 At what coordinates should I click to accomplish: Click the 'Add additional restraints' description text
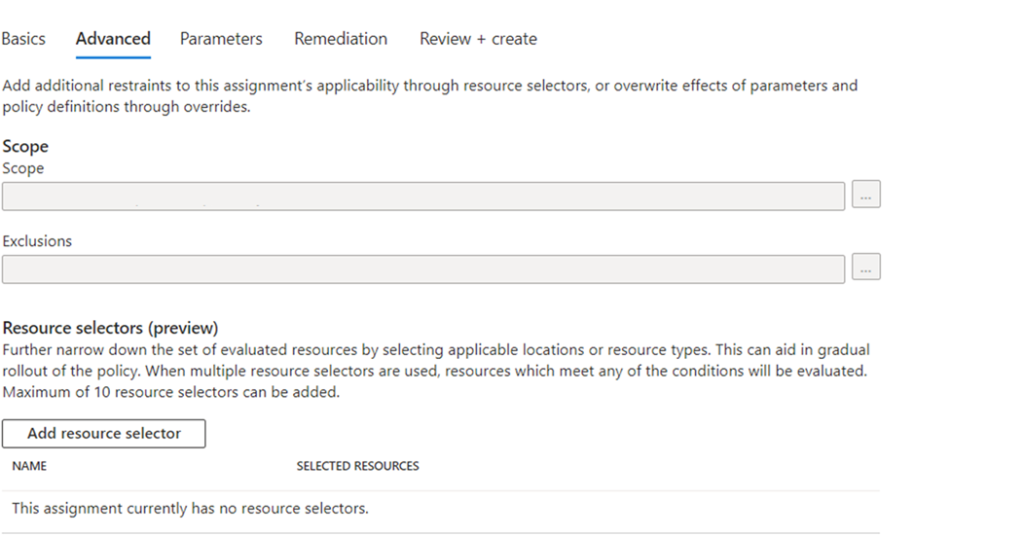430,96
